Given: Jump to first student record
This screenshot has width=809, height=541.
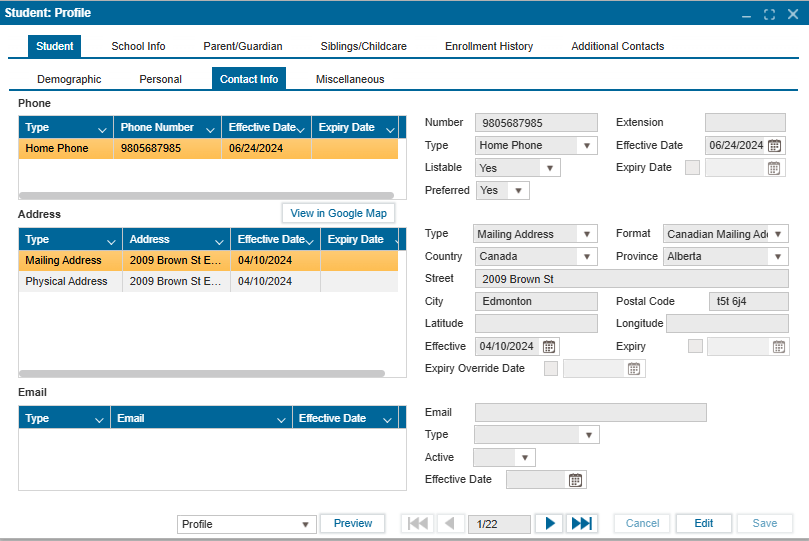Looking at the screenshot, I should pos(418,524).
